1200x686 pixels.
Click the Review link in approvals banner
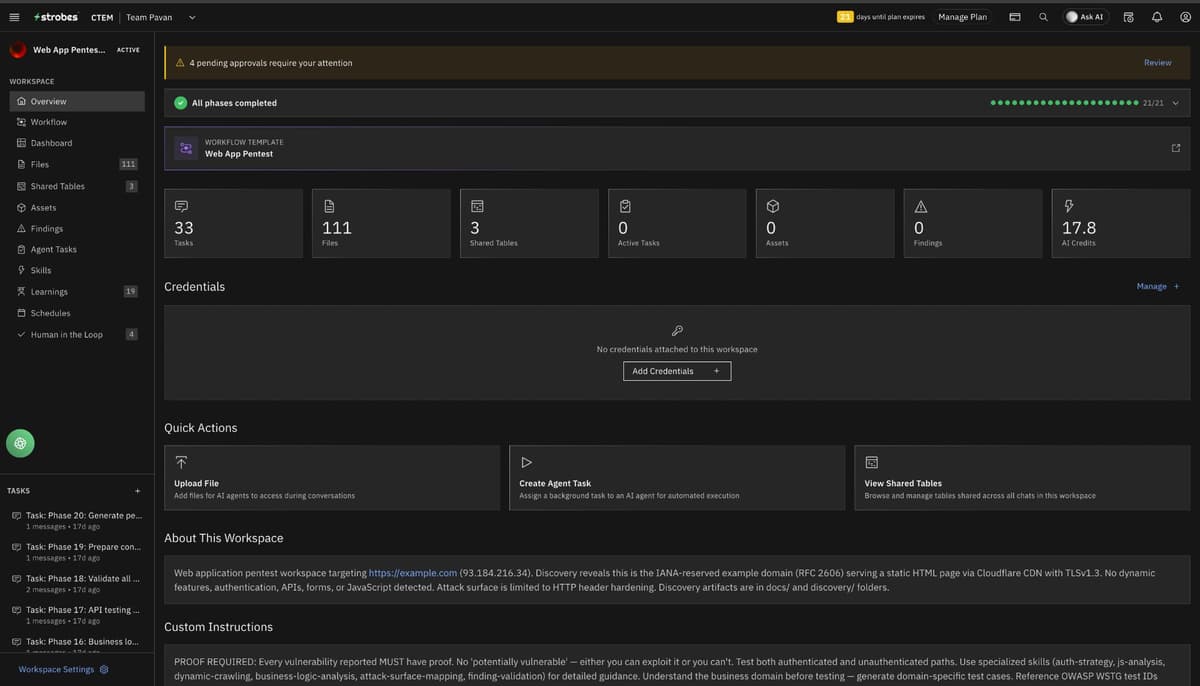(x=1157, y=63)
